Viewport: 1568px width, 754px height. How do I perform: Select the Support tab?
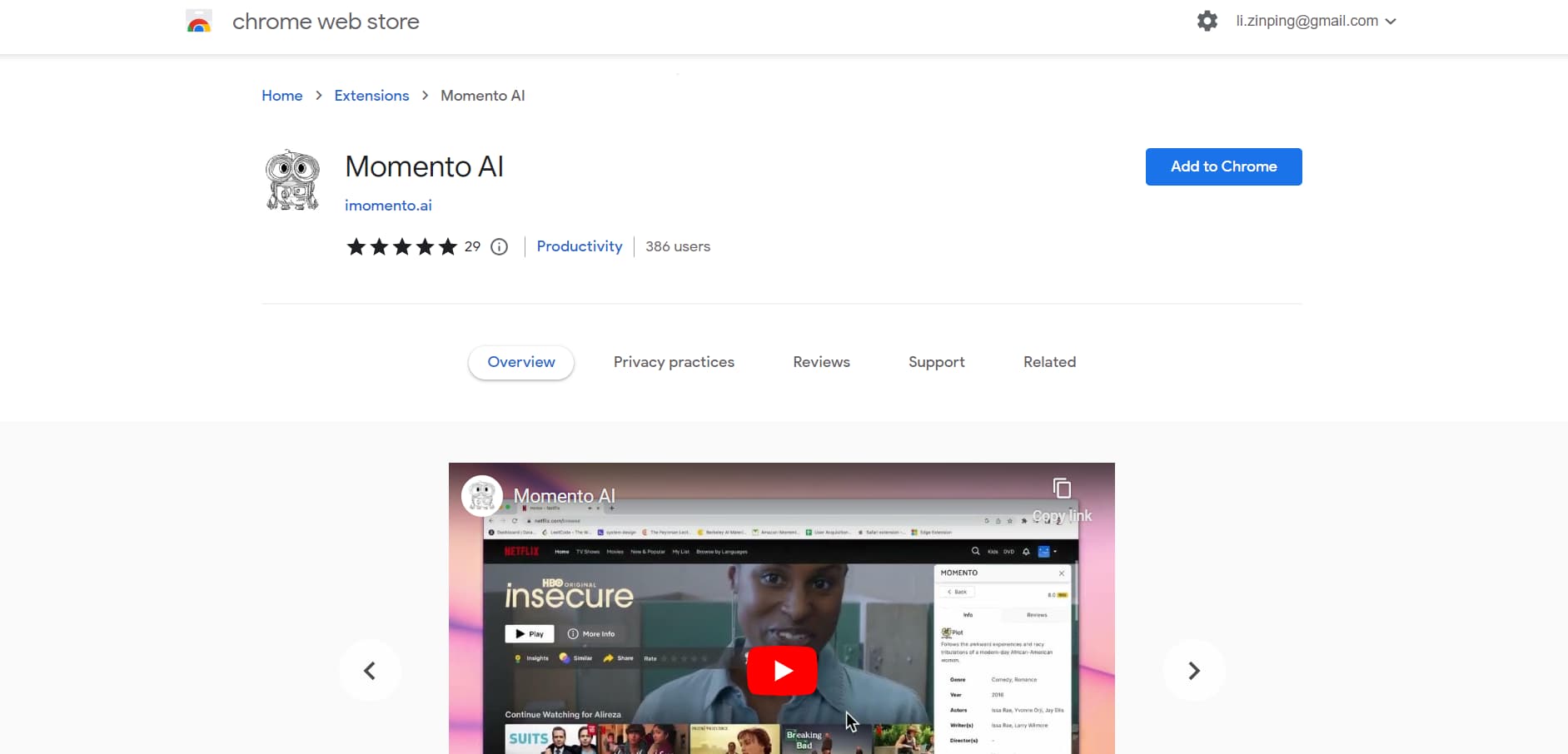click(936, 362)
